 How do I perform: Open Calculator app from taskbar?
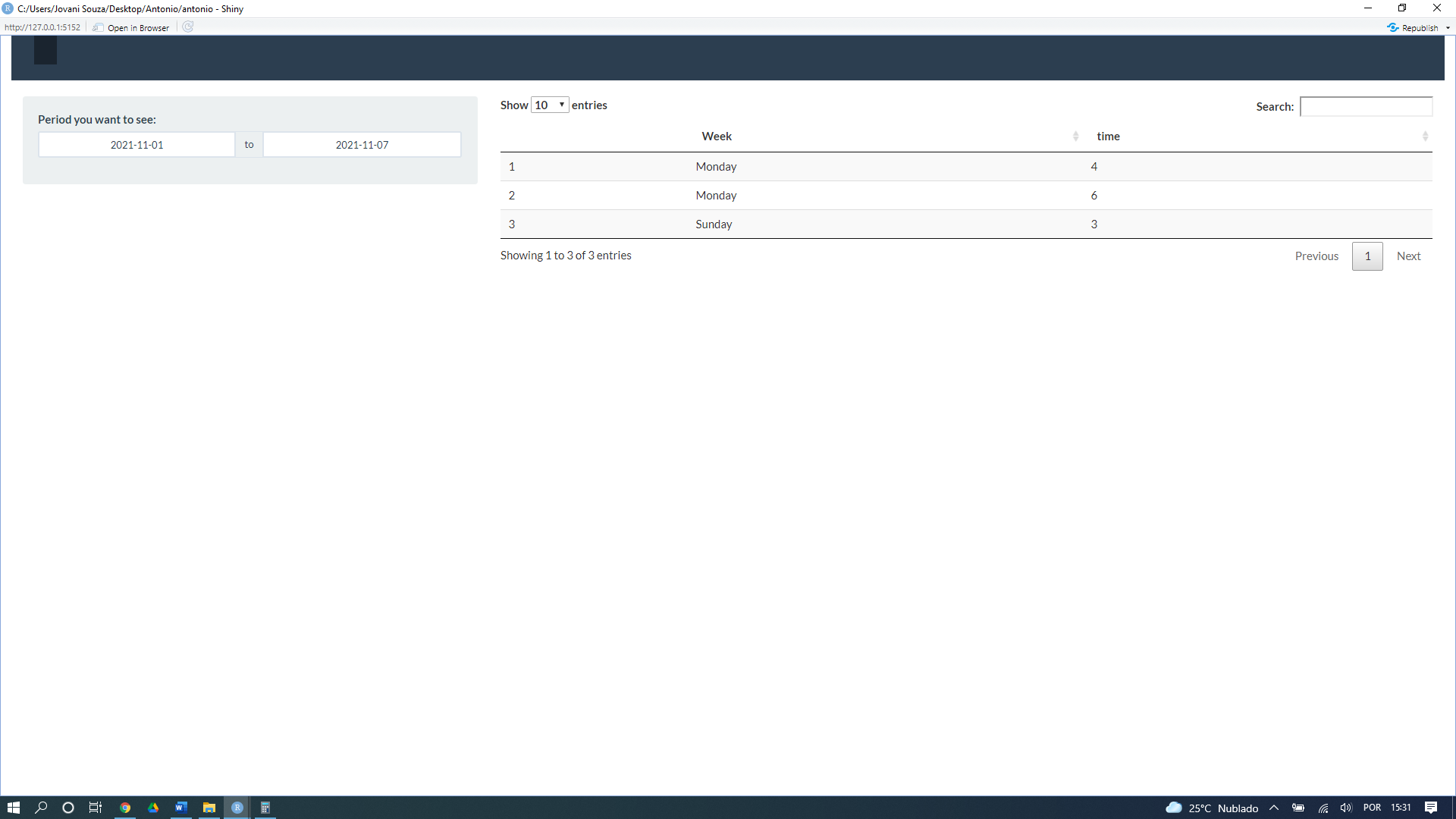(265, 808)
